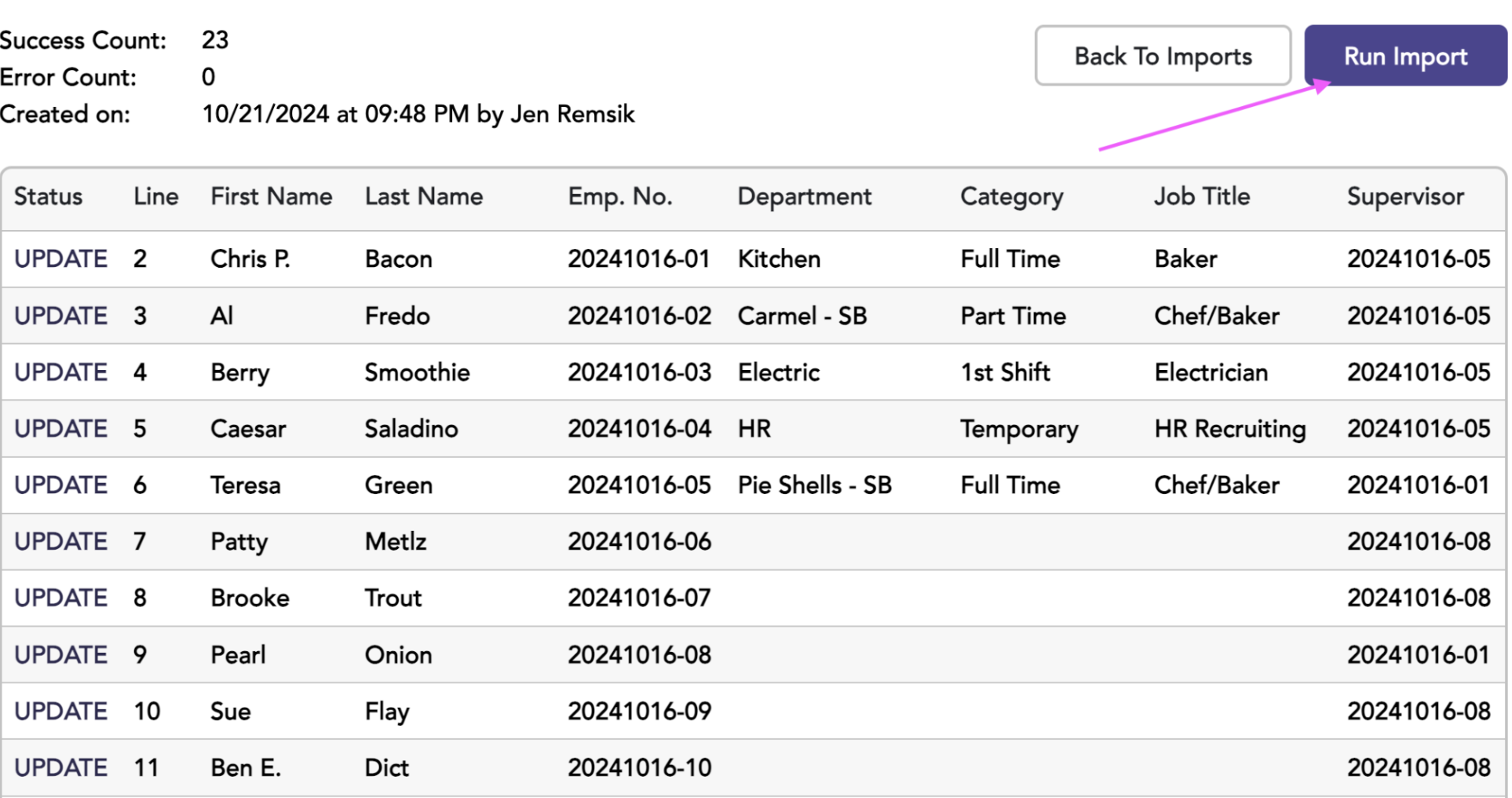Click employee number 20241016-04 cell

click(640, 429)
